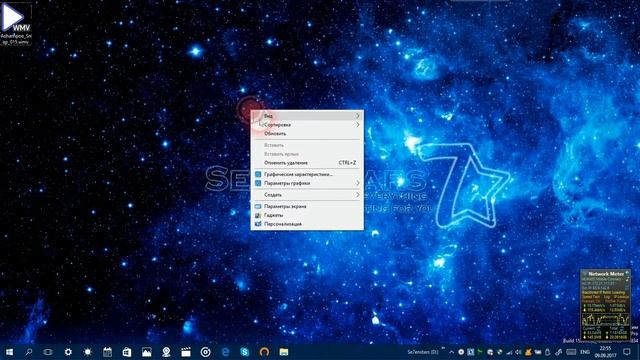Open the Groove Music taskbar icon
Viewport: 640px width, 360px height.
coord(205,352)
